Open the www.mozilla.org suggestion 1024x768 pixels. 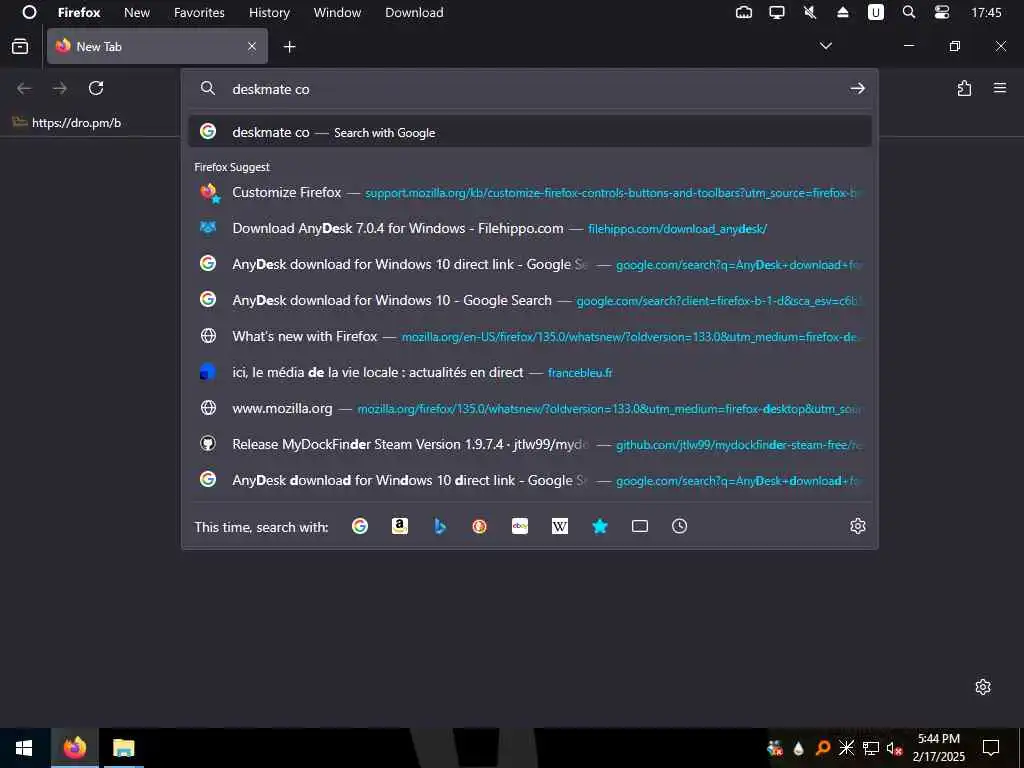tap(530, 409)
